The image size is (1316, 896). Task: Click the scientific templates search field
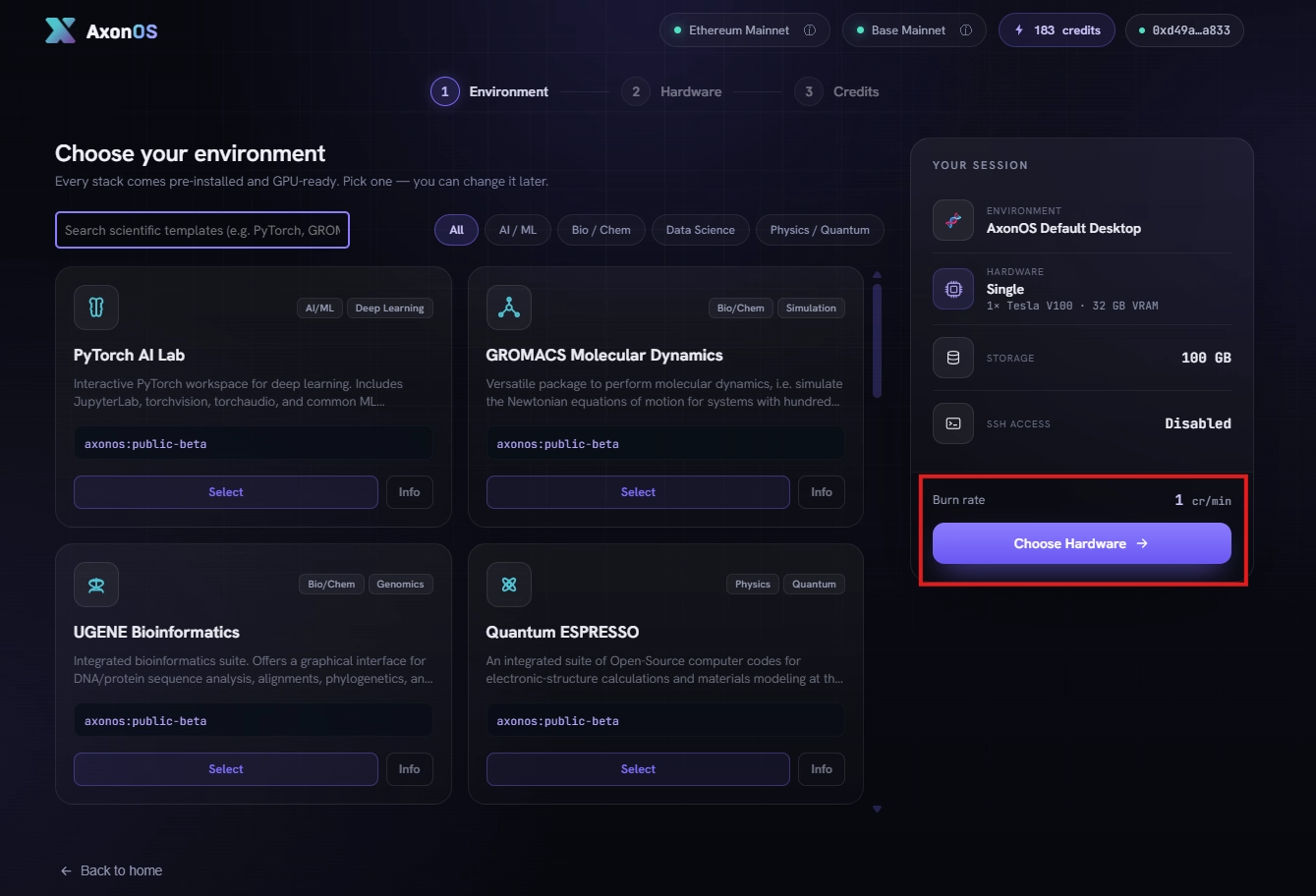202,230
